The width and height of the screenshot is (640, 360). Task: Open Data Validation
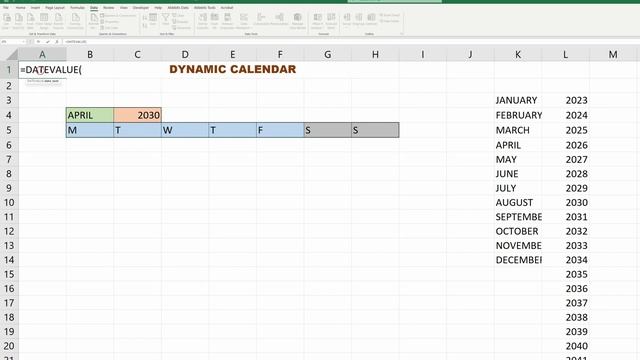244,20
